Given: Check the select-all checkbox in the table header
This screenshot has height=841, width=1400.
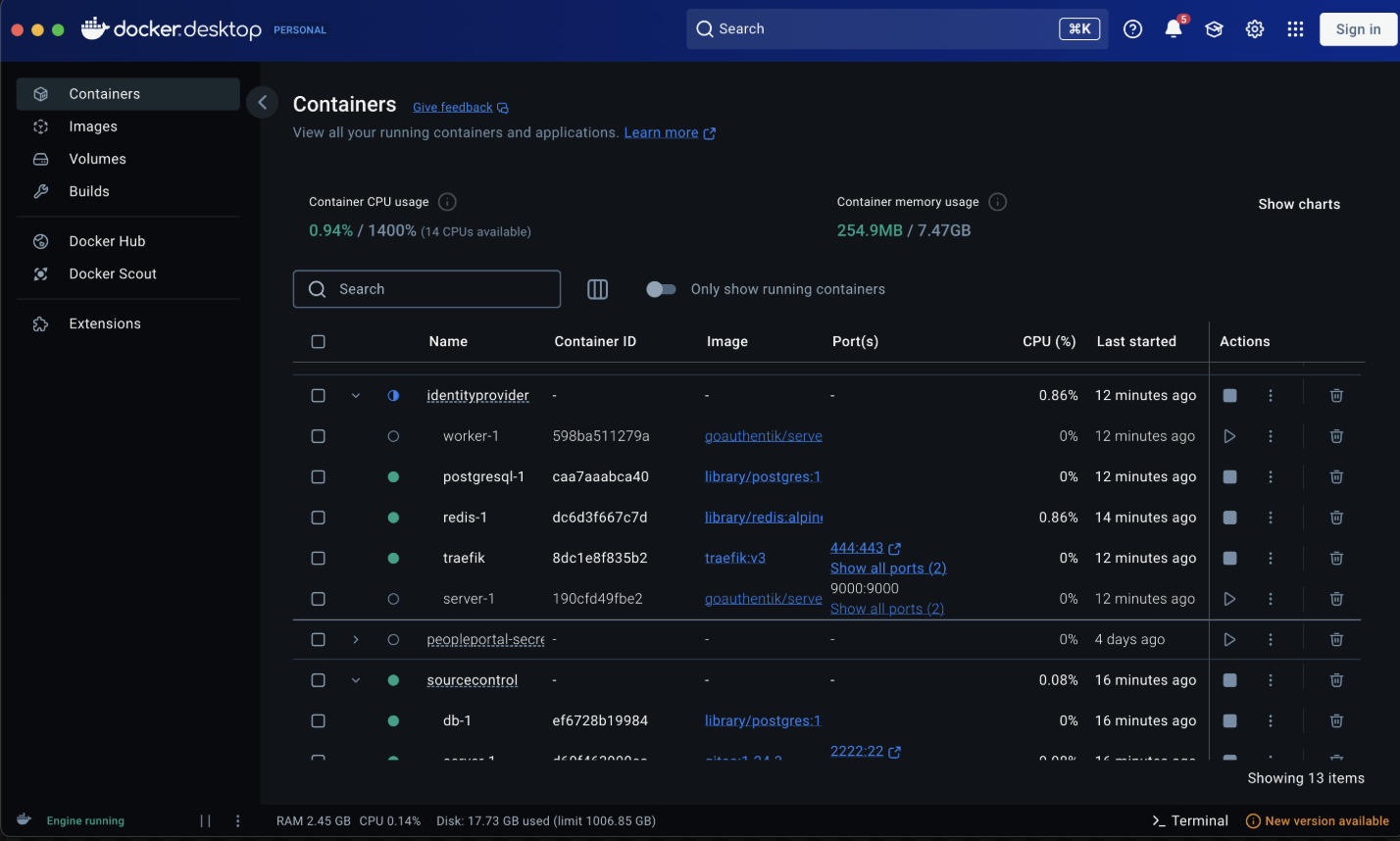Looking at the screenshot, I should (x=318, y=341).
